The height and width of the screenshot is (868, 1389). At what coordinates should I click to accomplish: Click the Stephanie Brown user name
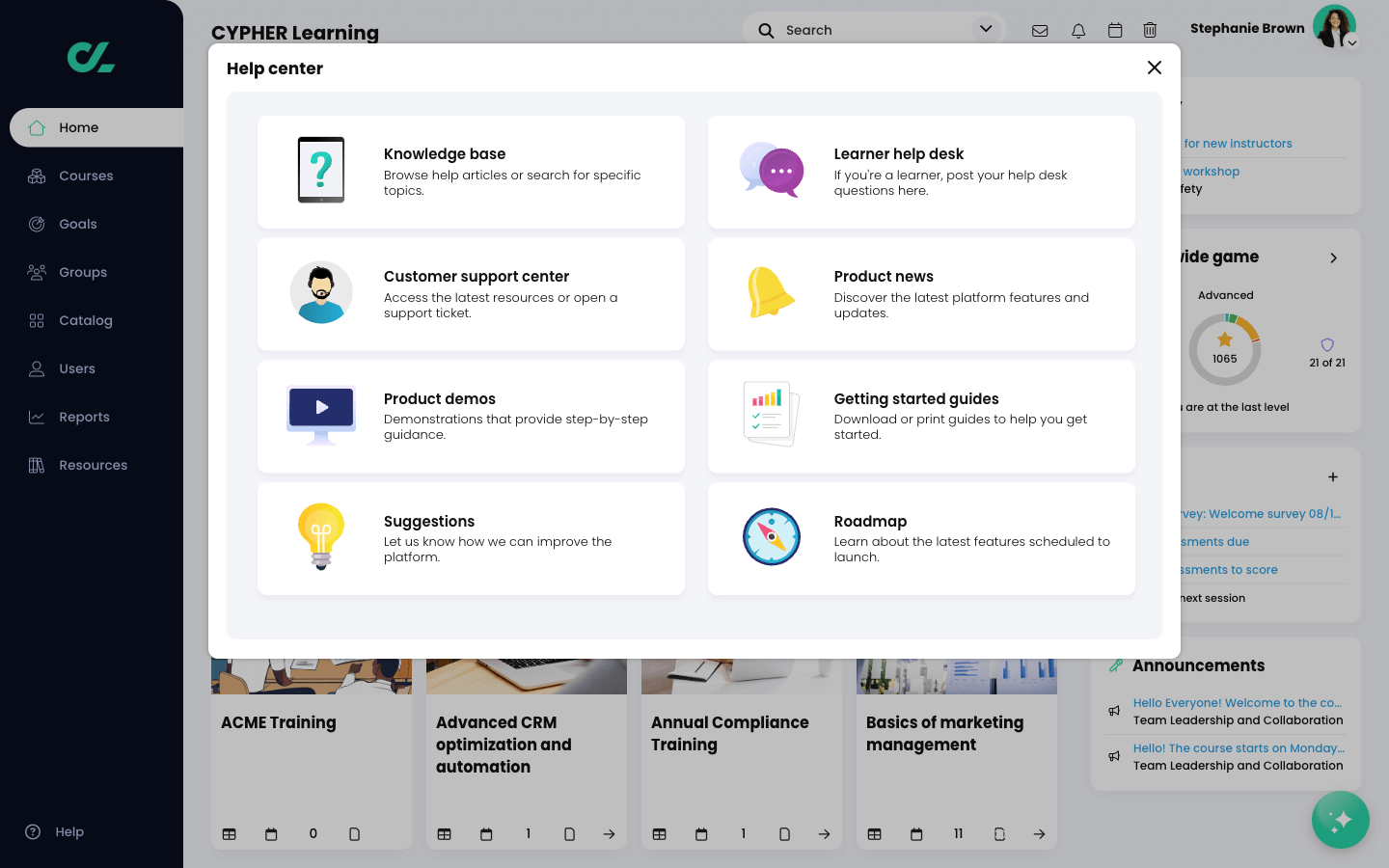(x=1247, y=28)
